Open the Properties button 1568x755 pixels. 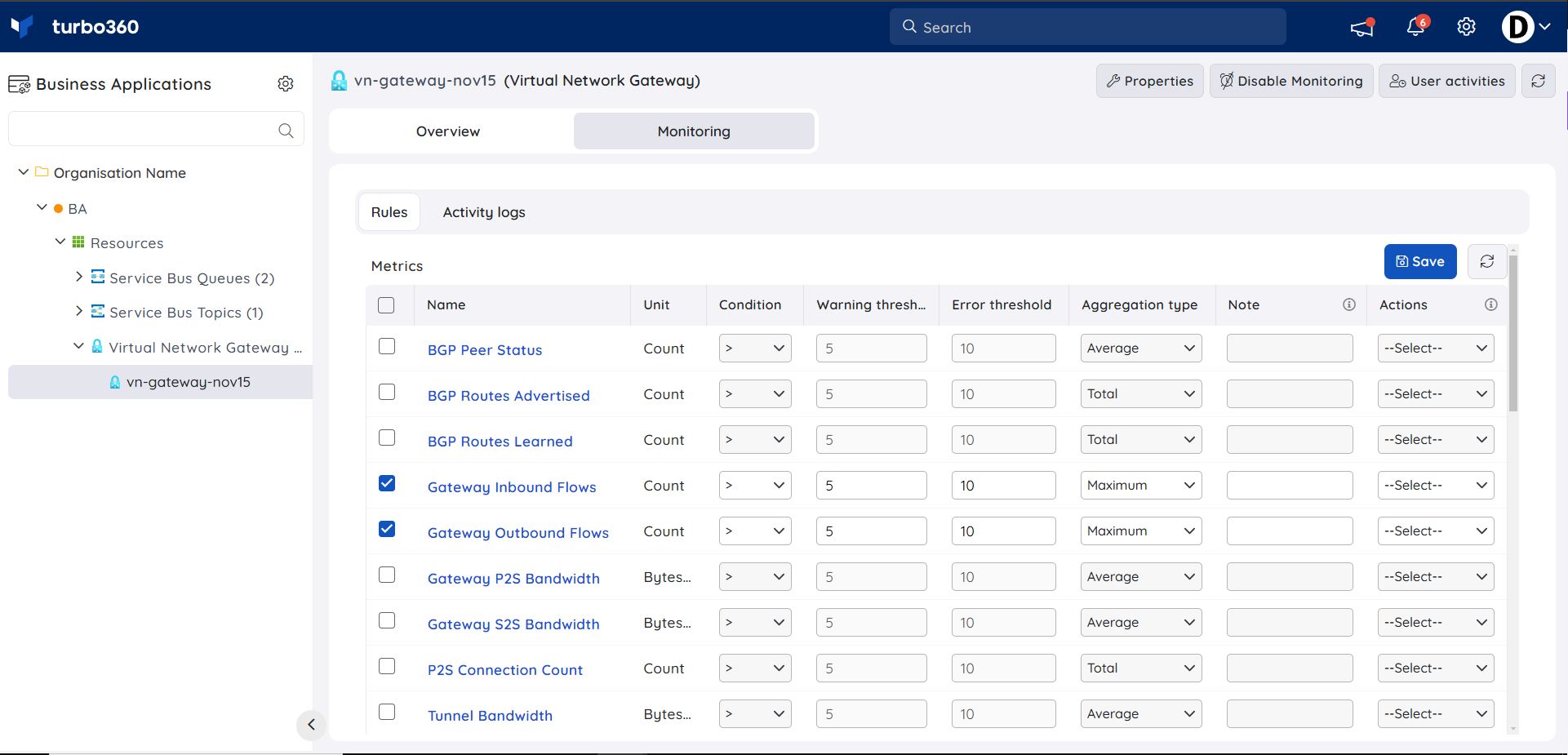(x=1149, y=81)
